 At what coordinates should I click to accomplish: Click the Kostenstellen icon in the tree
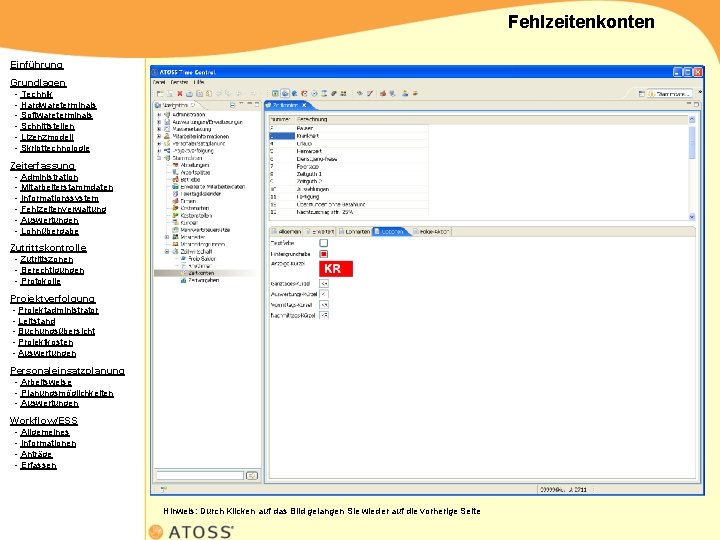175,215
